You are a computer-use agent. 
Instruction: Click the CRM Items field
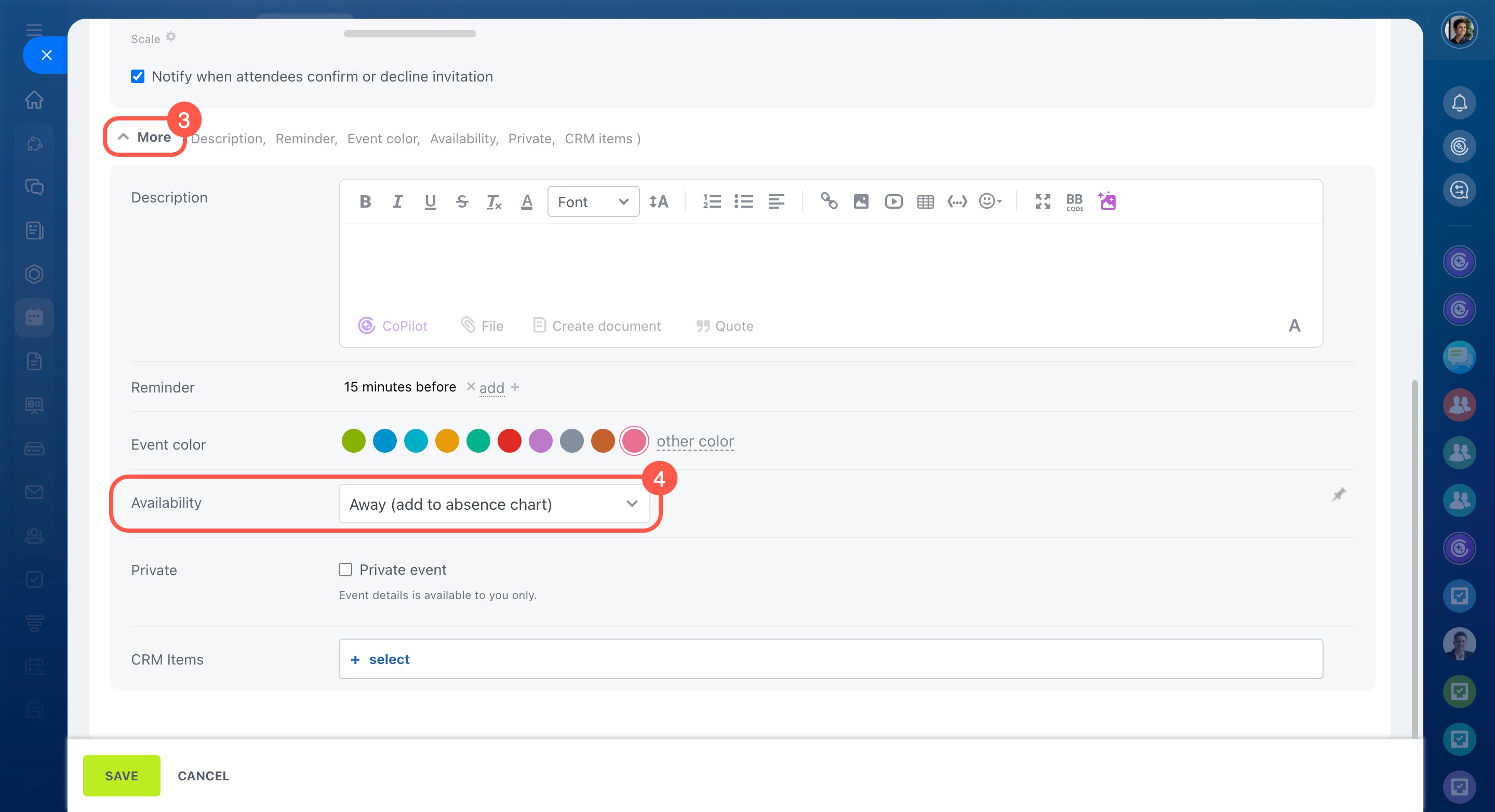tap(831, 659)
